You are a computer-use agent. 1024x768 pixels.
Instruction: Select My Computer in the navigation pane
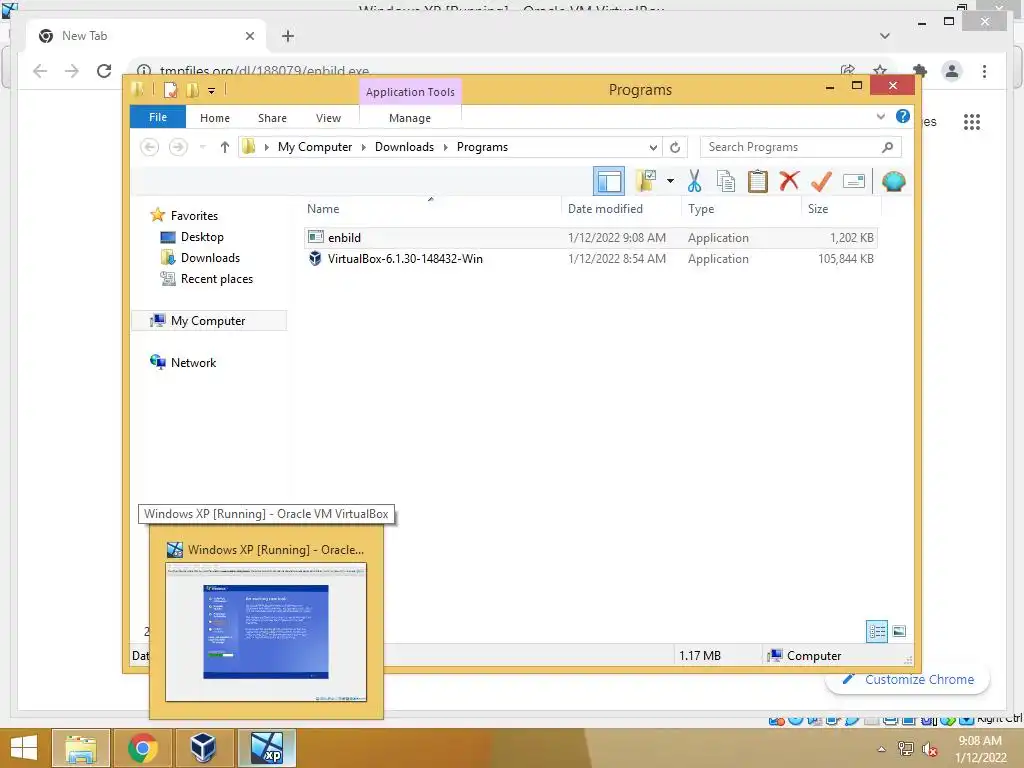208,321
